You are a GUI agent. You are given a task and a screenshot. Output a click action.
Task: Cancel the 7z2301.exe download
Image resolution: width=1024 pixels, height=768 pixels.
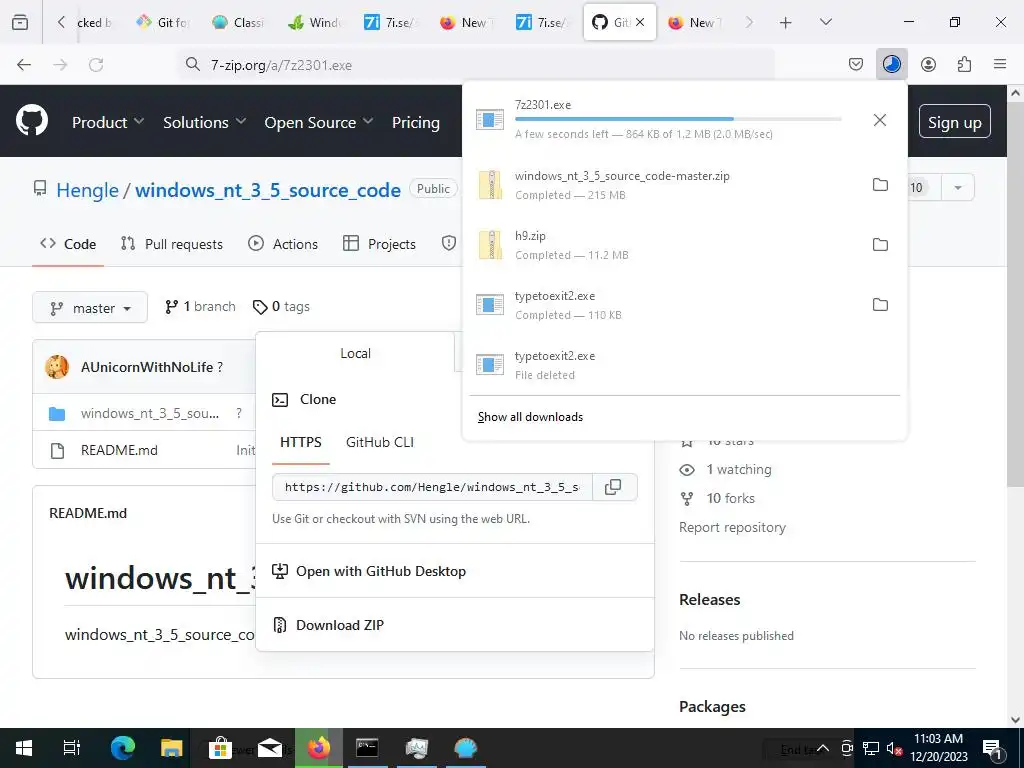880,120
